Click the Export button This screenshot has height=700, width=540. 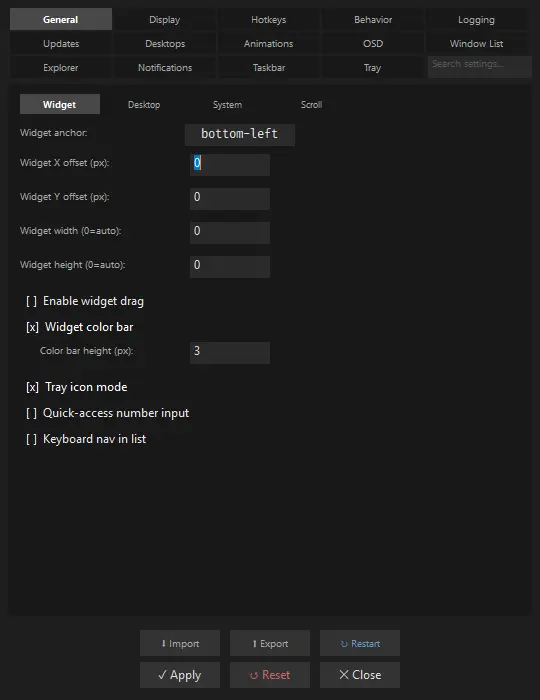(270, 643)
